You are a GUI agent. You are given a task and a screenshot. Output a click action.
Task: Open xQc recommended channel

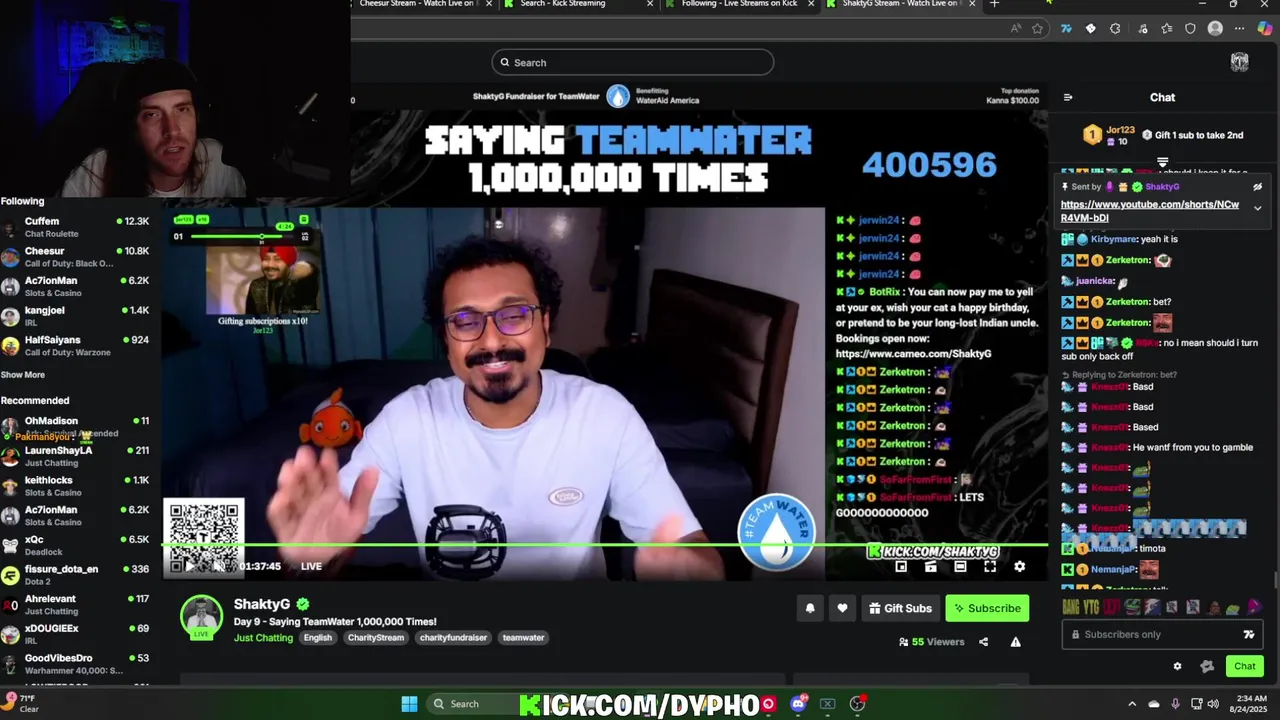(x=75, y=545)
